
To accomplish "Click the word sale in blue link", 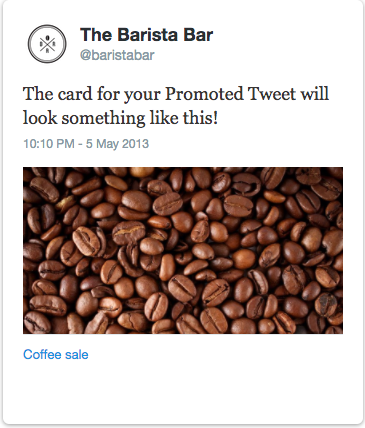I will coord(77,354).
